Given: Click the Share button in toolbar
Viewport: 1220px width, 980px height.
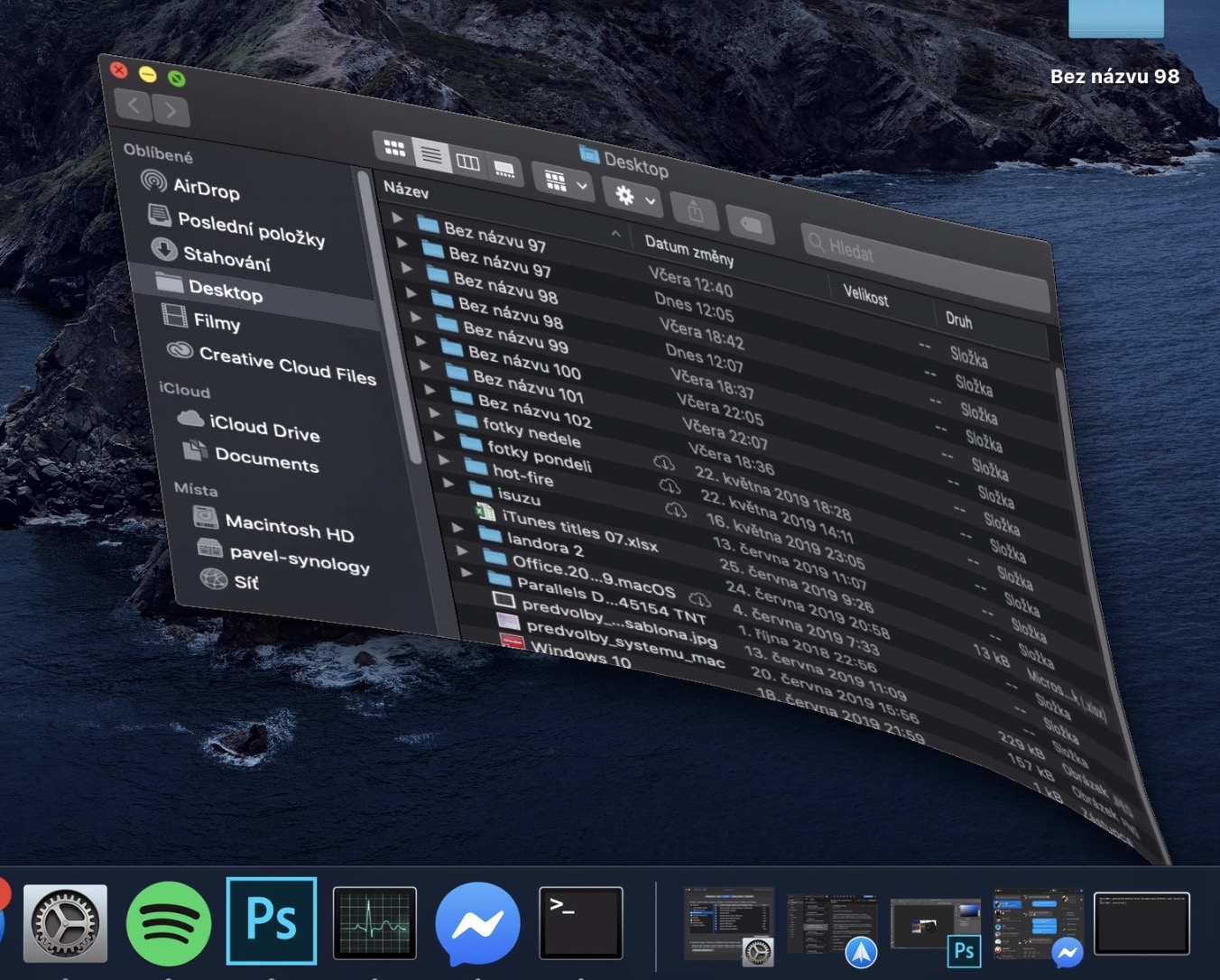Looking at the screenshot, I should 695,212.
